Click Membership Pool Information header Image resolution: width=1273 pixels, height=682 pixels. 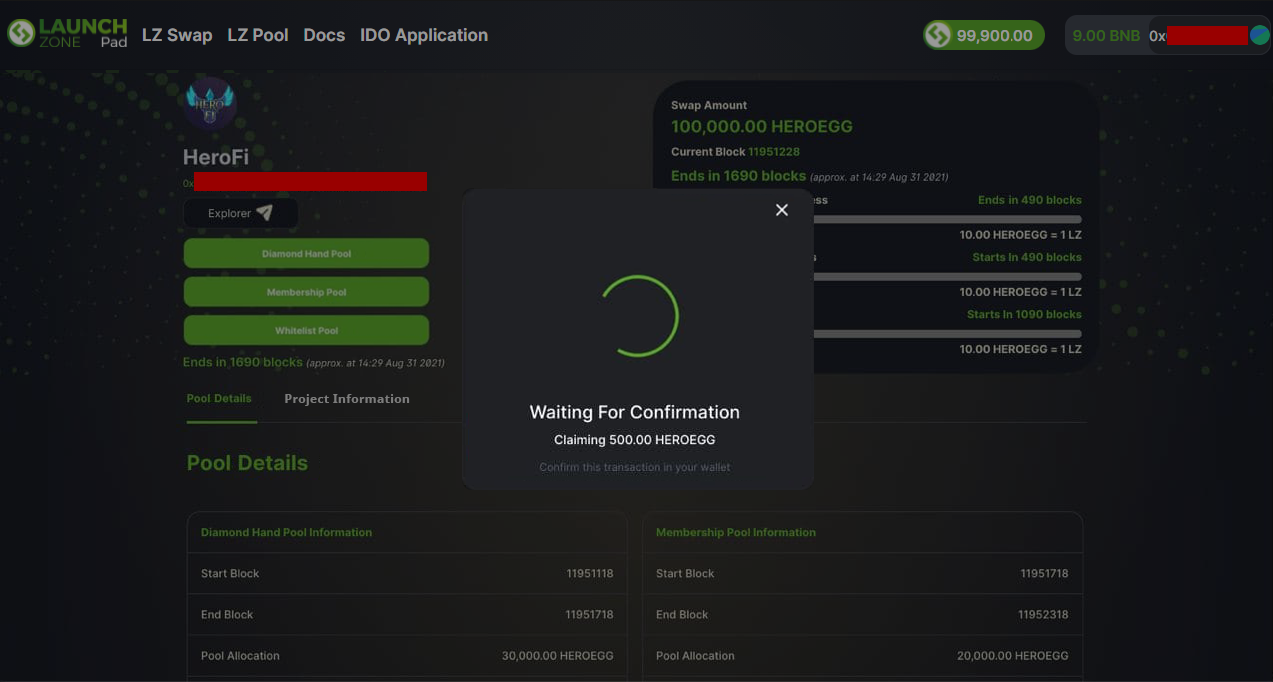click(x=736, y=532)
